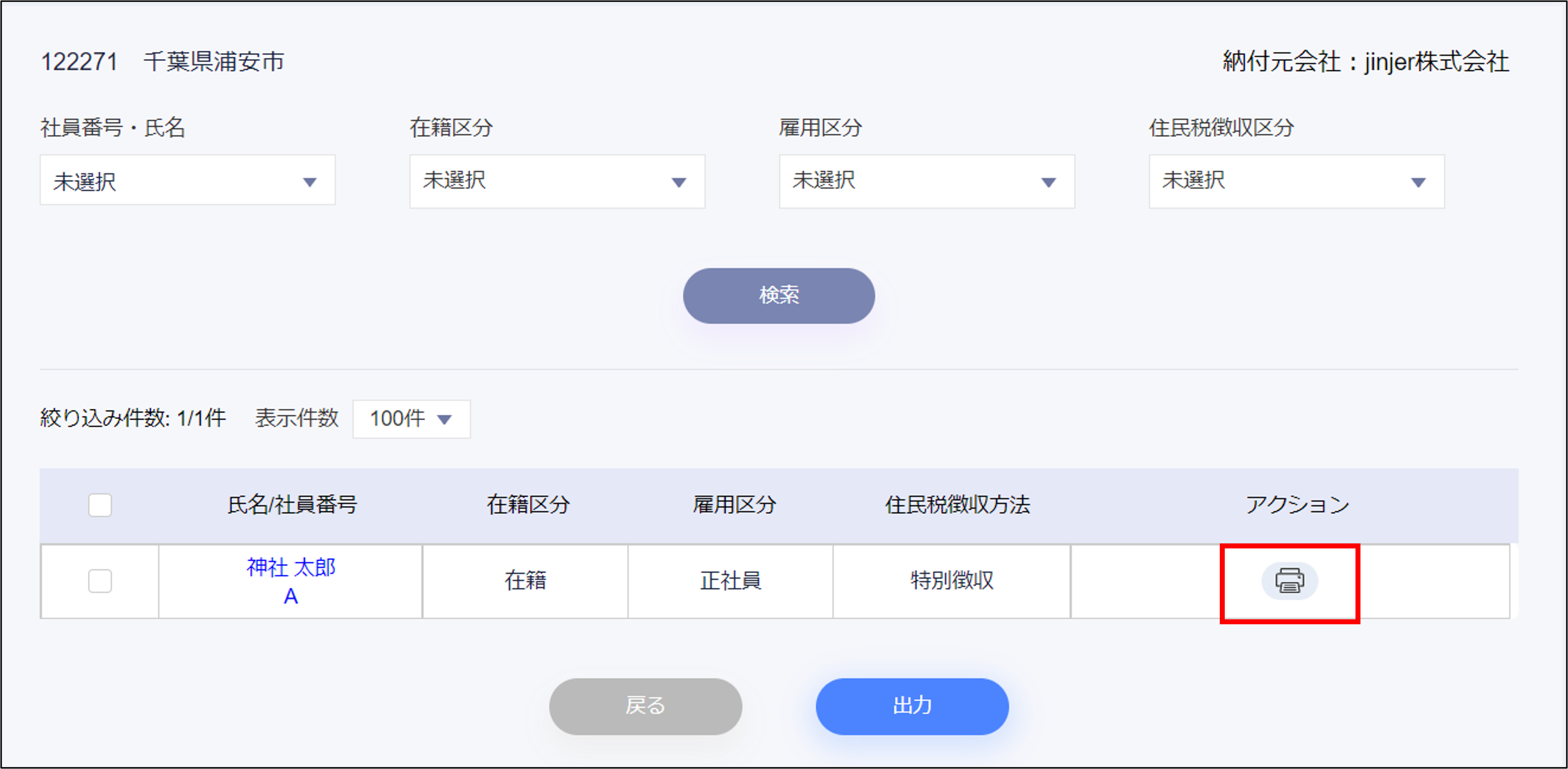This screenshot has width=1568, height=769.
Task: Open the 社員番号・氏名 dropdown
Action: click(x=188, y=181)
